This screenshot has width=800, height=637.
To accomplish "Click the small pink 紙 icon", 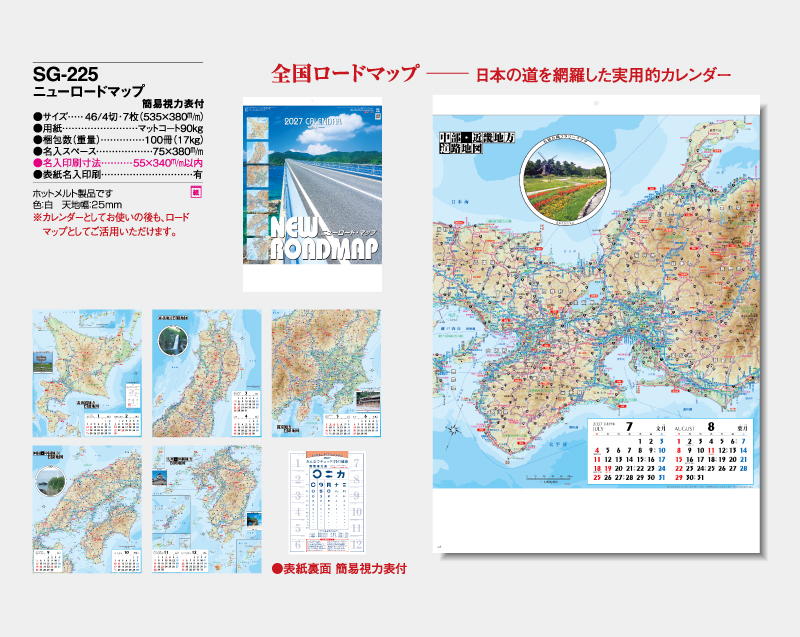I will [x=196, y=192].
